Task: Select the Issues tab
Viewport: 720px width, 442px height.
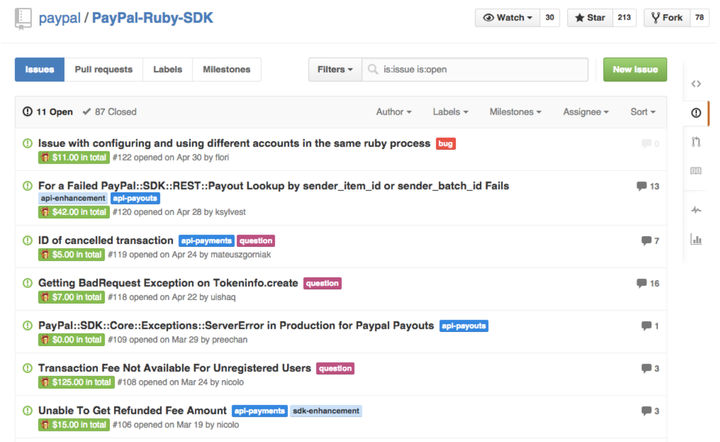Action: click(39, 69)
